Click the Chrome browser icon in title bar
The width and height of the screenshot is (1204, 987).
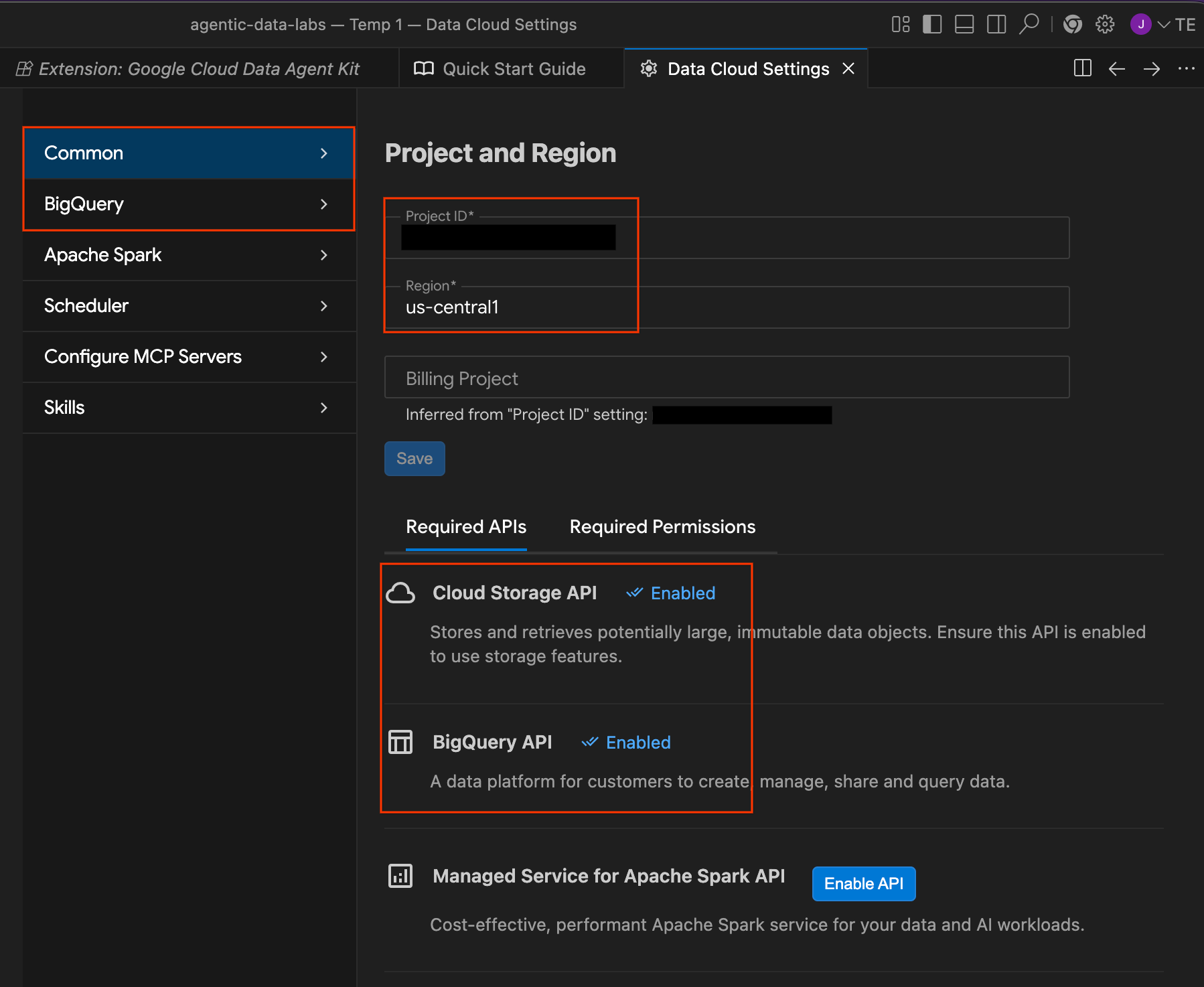[1073, 25]
